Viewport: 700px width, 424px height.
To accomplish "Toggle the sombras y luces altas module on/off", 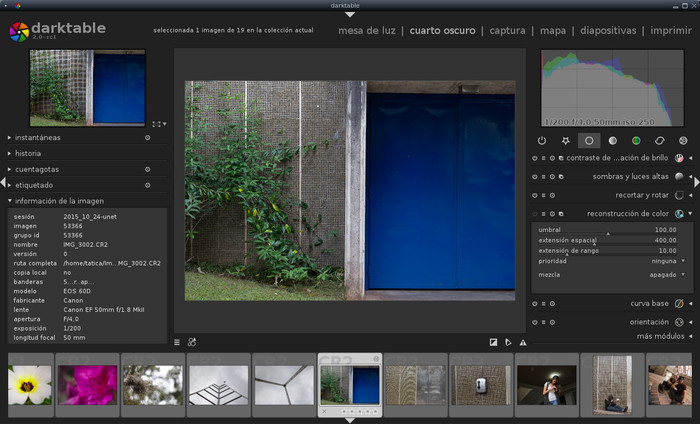I will 535,177.
